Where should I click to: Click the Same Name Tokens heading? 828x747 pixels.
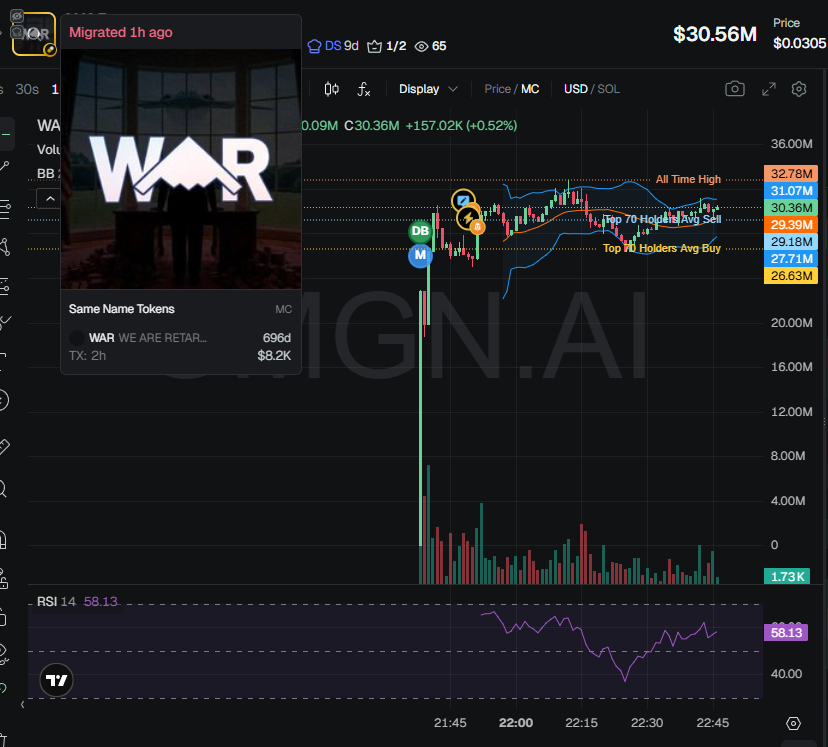coord(121,309)
